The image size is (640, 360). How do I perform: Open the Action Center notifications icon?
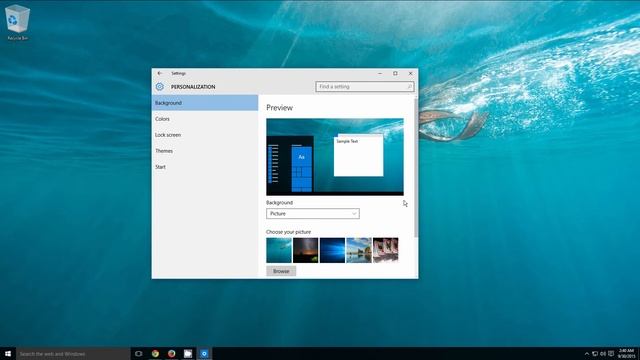click(611, 353)
